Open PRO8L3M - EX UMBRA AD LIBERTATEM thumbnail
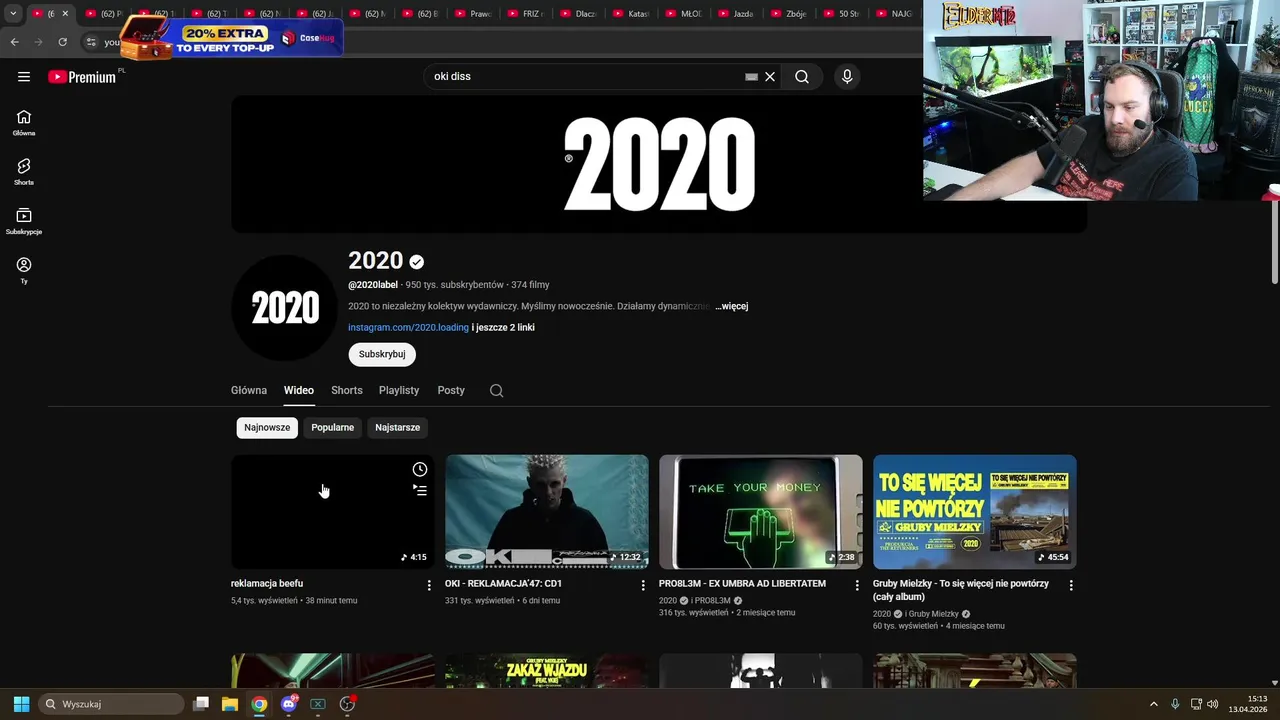This screenshot has height=720, width=1280. coord(761,512)
